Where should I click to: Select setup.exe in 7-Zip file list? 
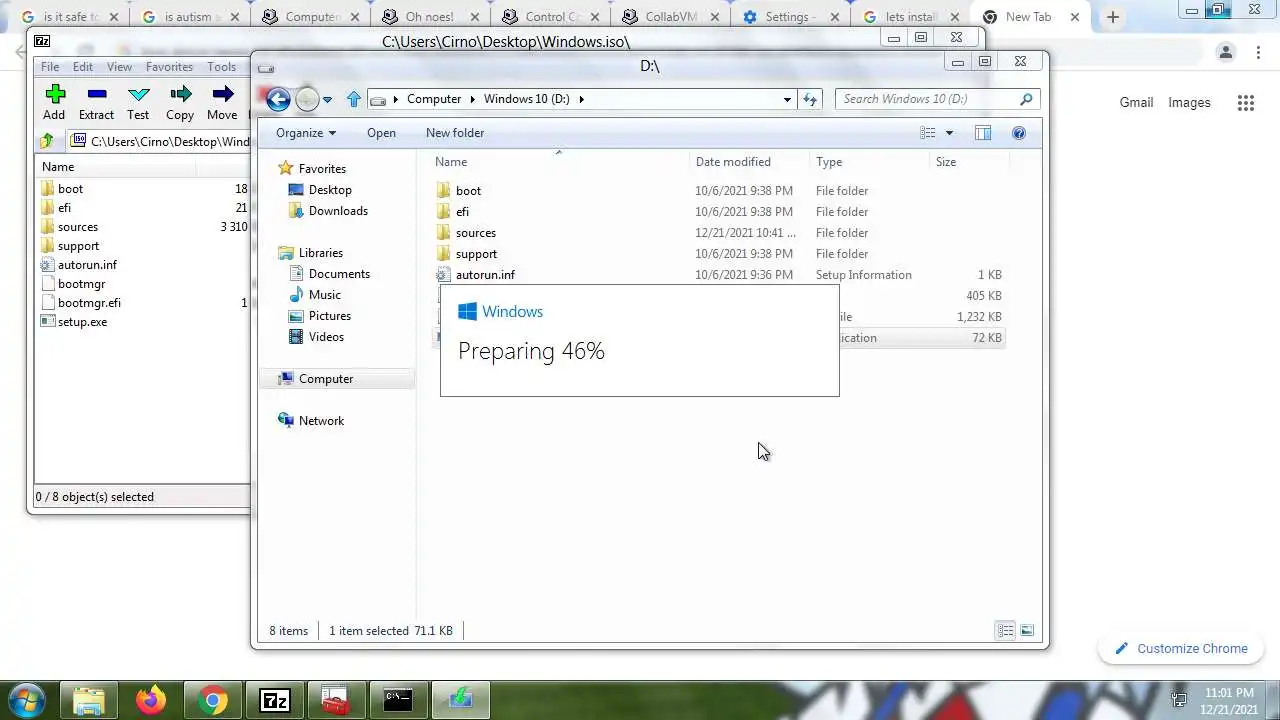pos(82,322)
